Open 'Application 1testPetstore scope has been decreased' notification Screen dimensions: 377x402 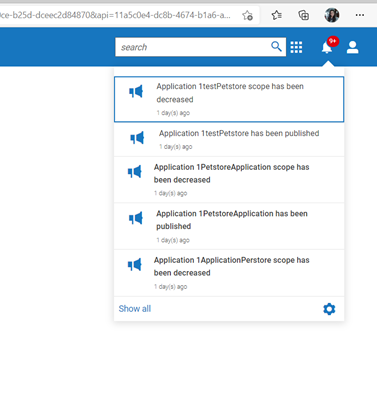point(229,99)
